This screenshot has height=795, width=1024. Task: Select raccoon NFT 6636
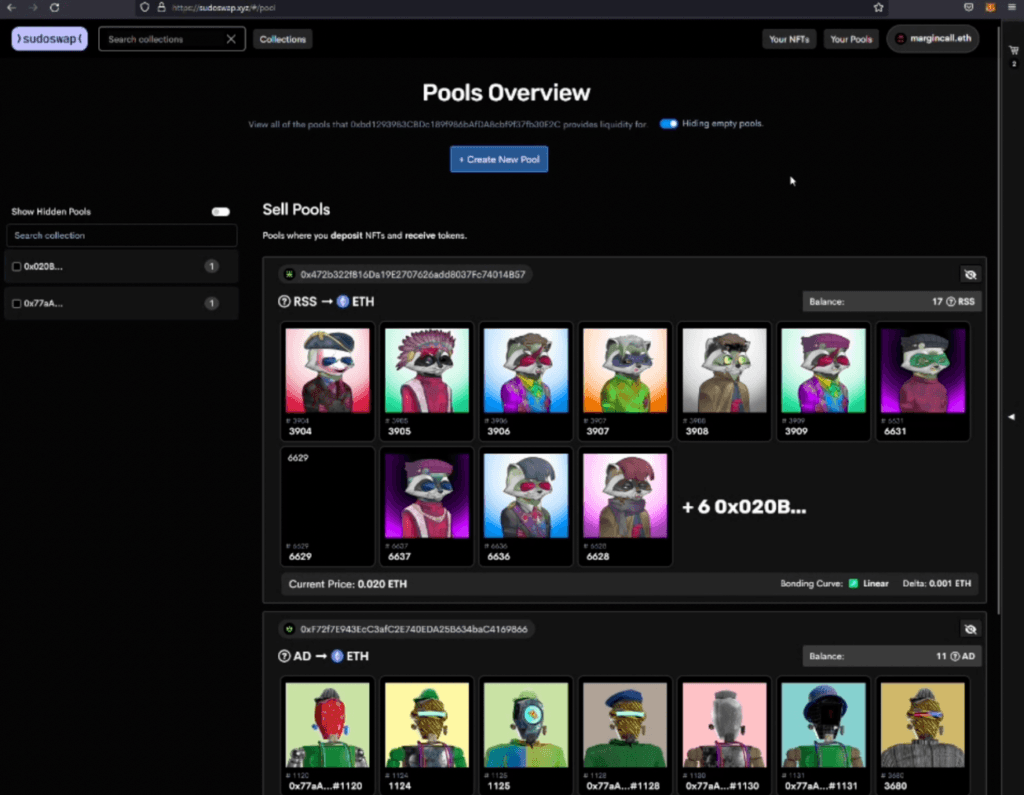click(x=526, y=507)
